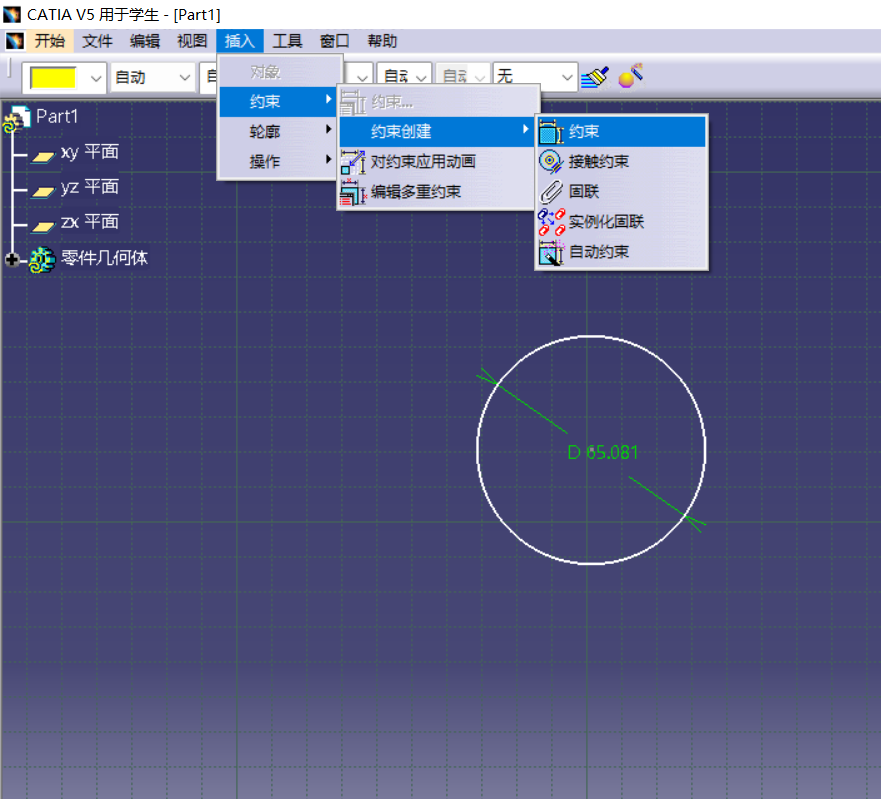Open the 编辑 menu
The height and width of the screenshot is (799, 881).
tap(145, 40)
